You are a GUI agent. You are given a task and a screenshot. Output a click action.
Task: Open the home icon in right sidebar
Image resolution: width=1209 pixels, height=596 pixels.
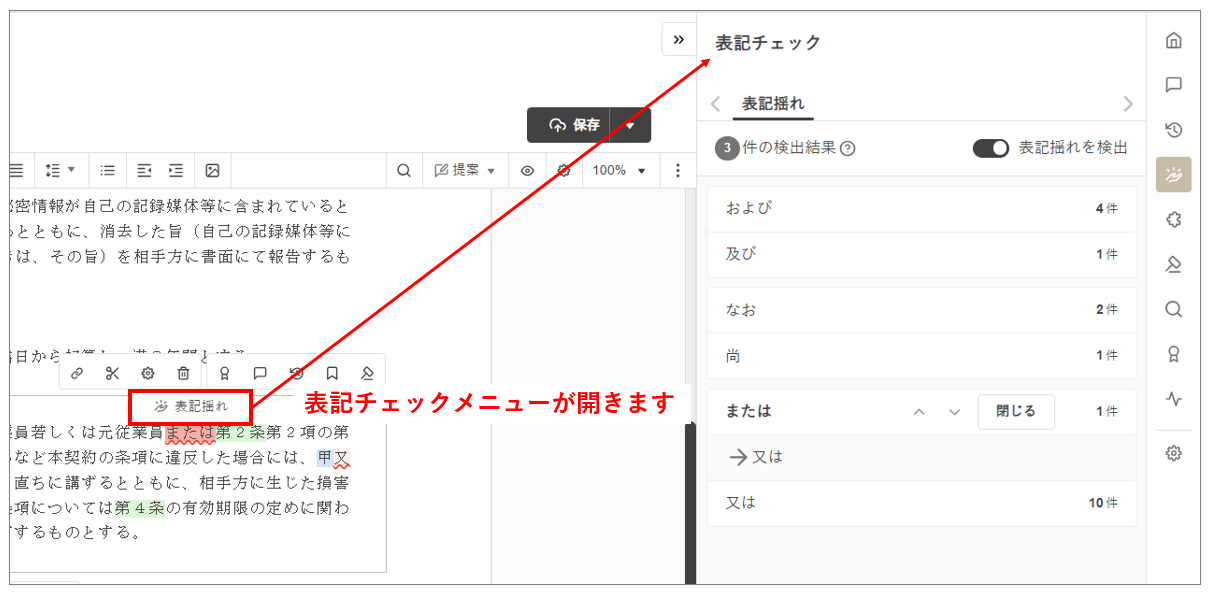[x=1174, y=40]
